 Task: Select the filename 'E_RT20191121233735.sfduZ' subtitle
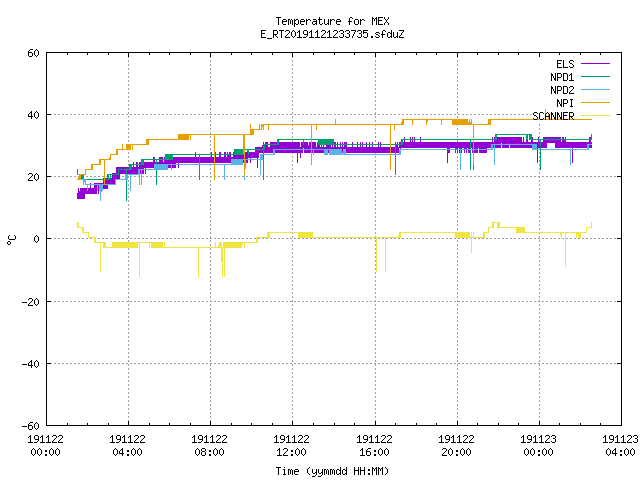point(332,34)
